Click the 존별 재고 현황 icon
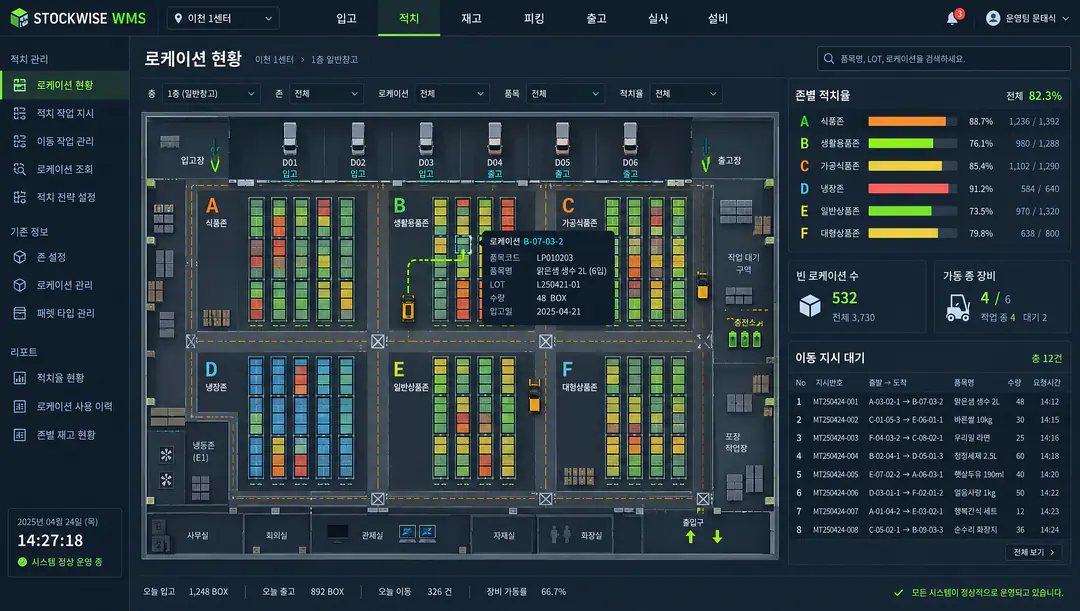Viewport: 1080px width, 611px height. 20,435
